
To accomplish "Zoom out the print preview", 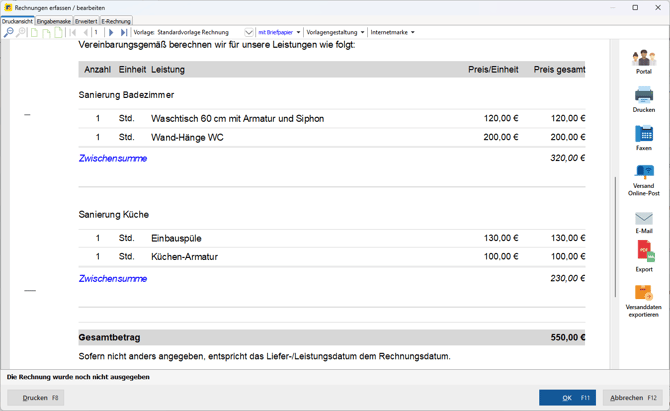I will coord(8,32).
